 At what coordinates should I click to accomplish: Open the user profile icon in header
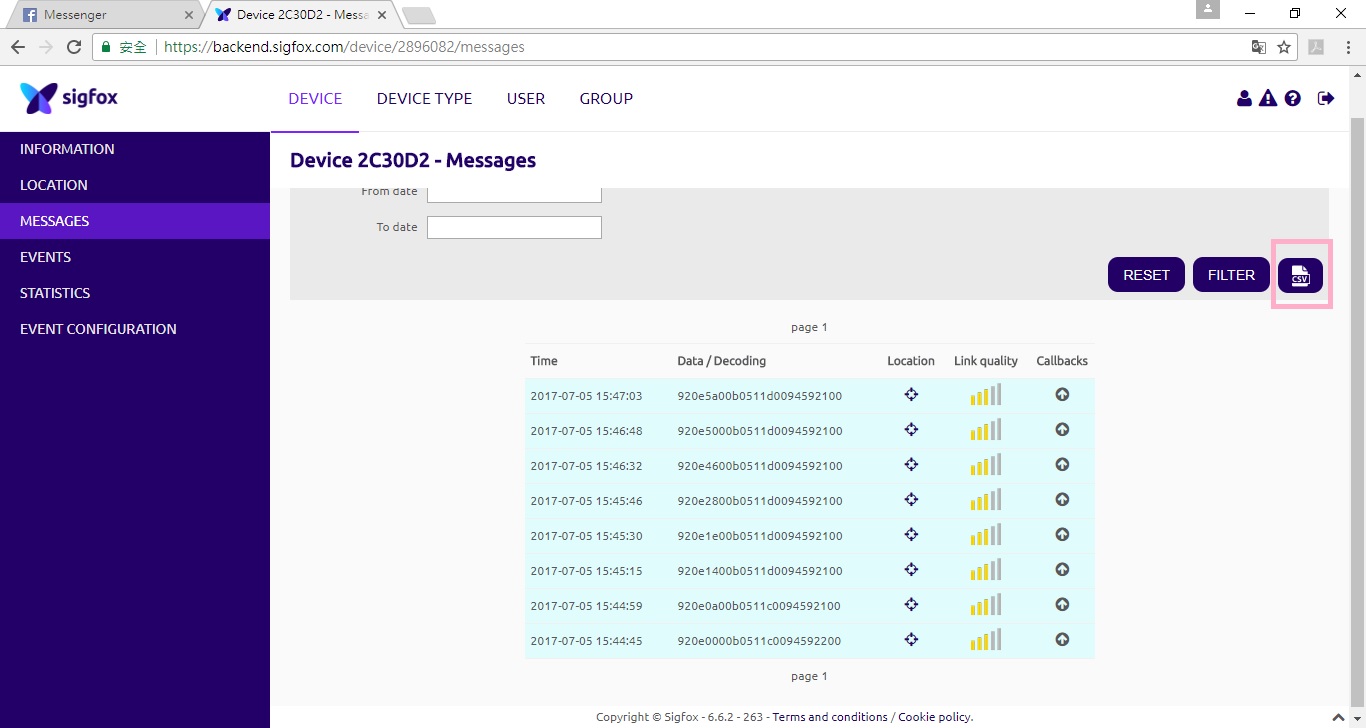click(x=1244, y=98)
